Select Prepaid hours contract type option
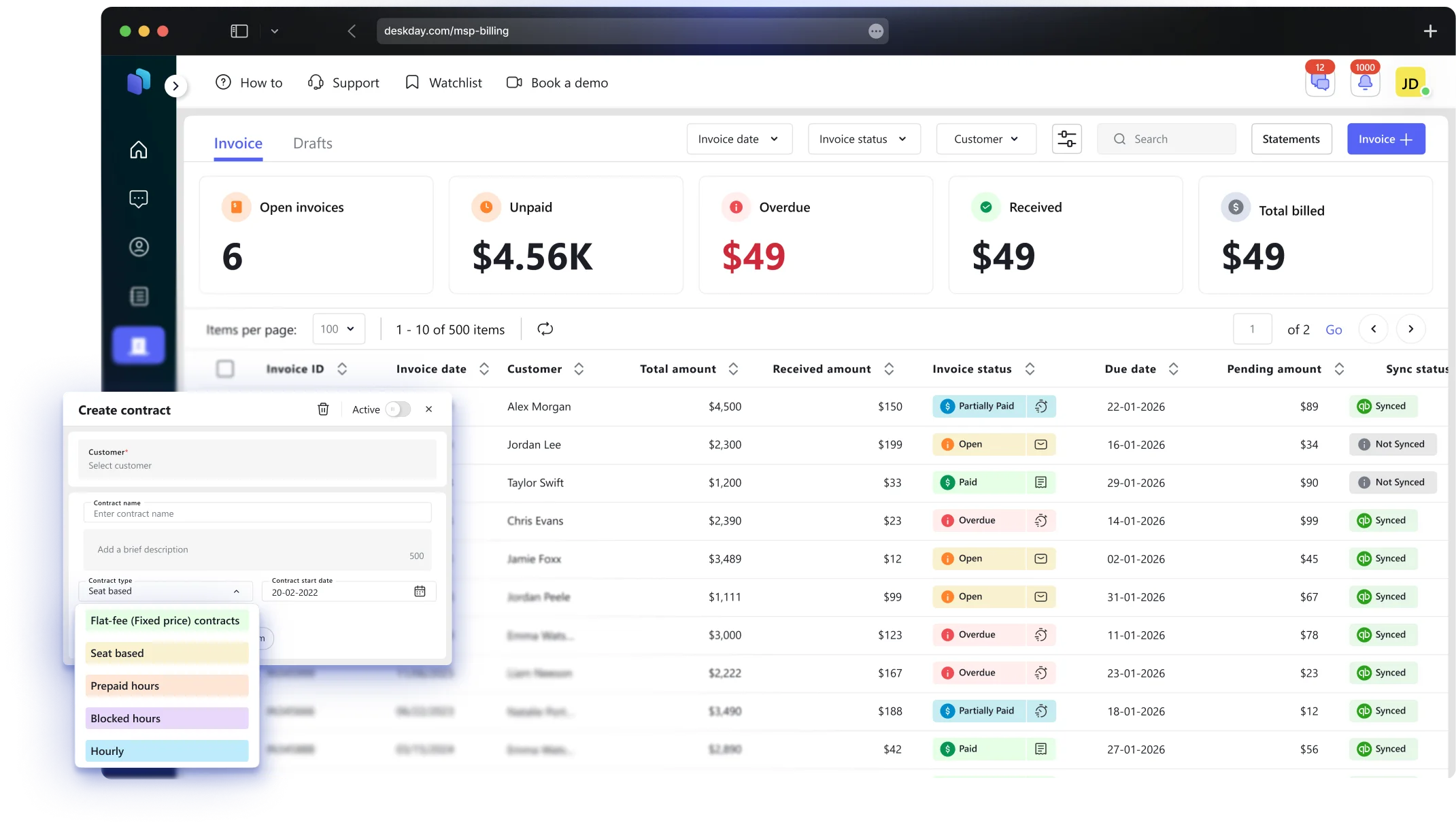This screenshot has height=827, width=1456. coord(167,686)
